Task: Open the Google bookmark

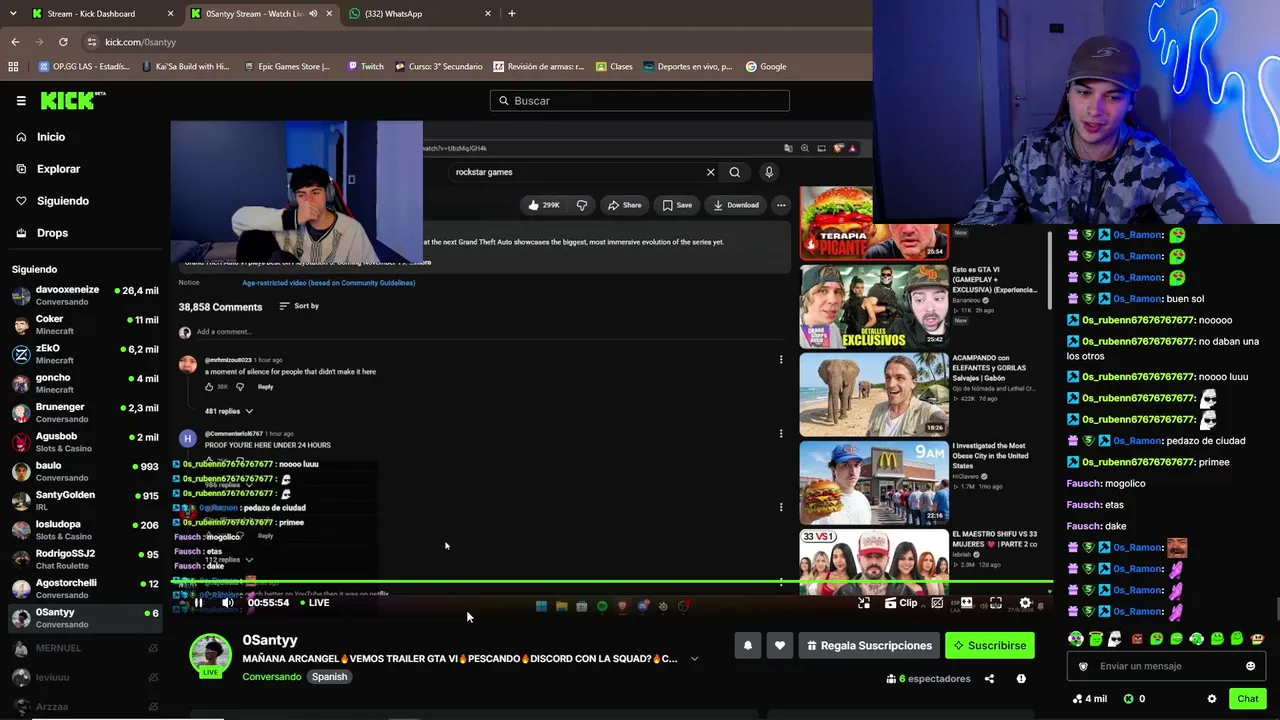Action: coord(766,67)
